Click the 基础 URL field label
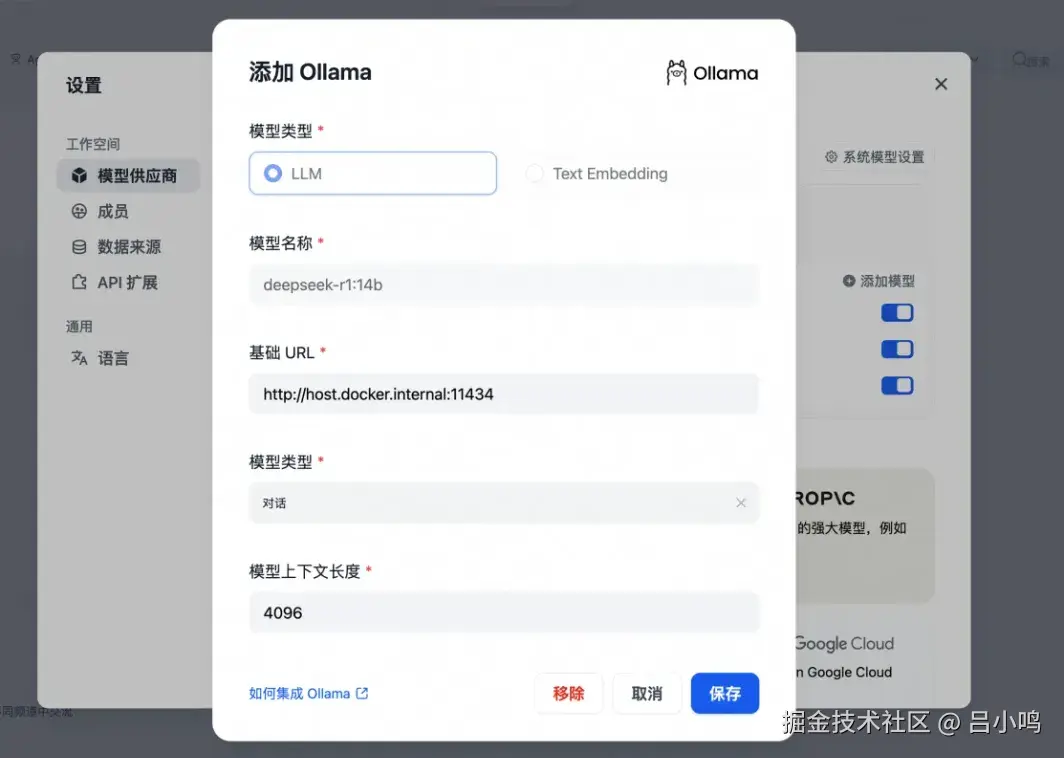This screenshot has height=758, width=1064. 282,353
